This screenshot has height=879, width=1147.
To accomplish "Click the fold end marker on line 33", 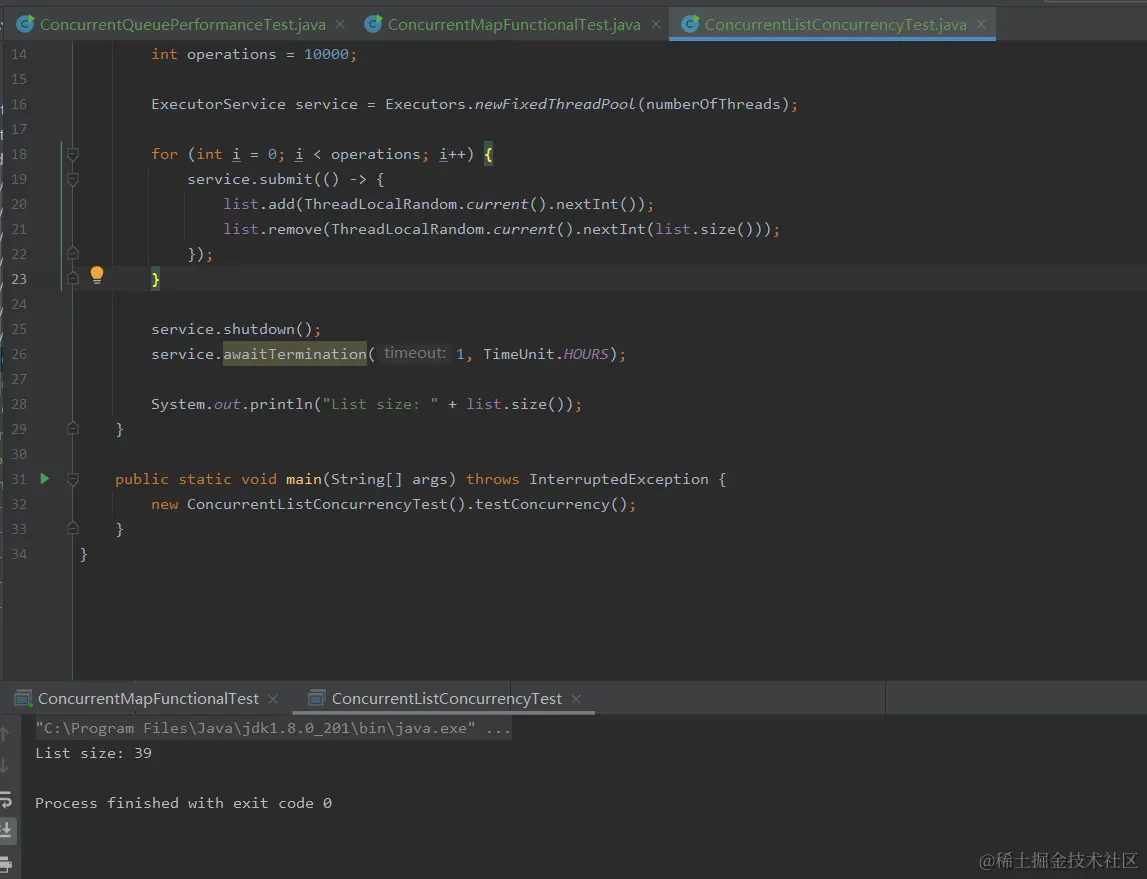I will coord(72,528).
